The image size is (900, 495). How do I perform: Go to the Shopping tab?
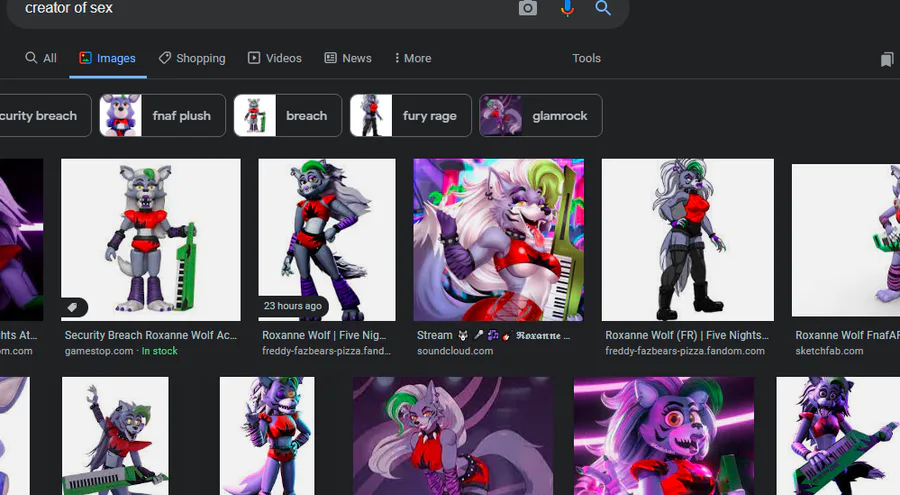pyautogui.click(x=192, y=58)
